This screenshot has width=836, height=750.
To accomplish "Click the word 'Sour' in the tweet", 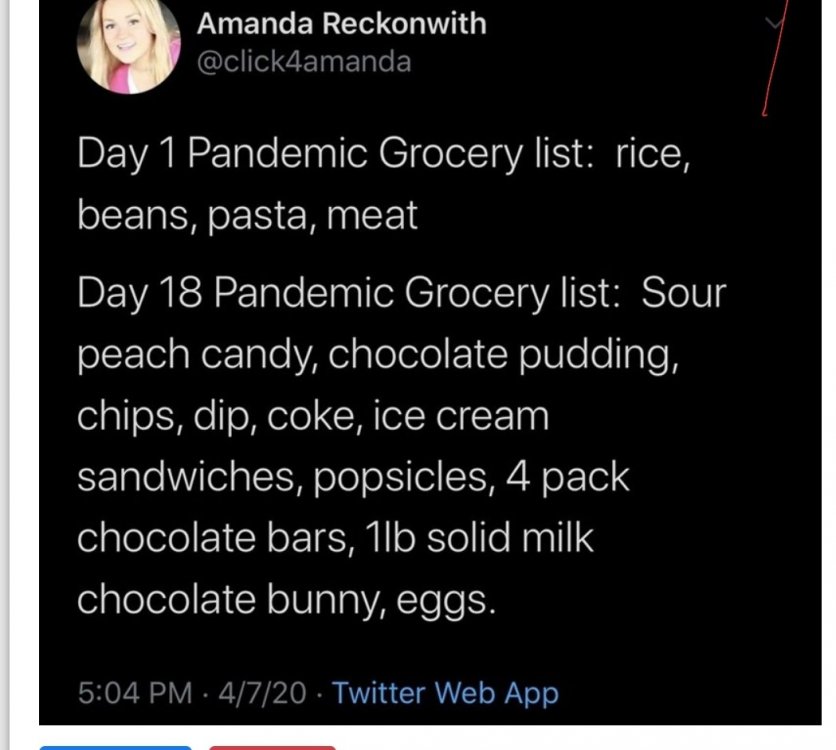I will click(x=684, y=293).
